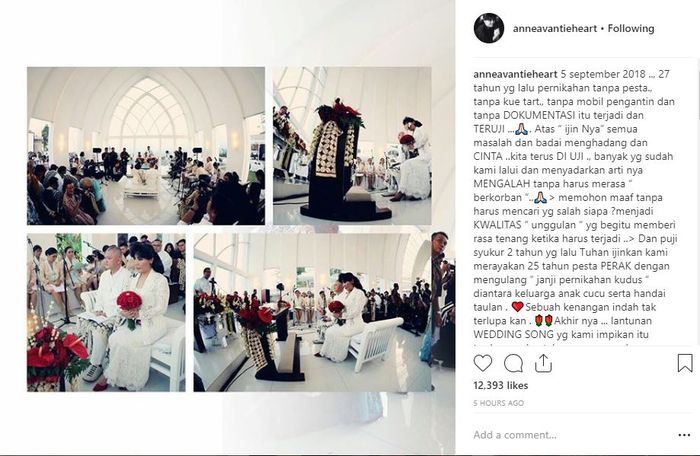The image size is (700, 456).
Task: Share the post with the share icon
Action: point(543,363)
